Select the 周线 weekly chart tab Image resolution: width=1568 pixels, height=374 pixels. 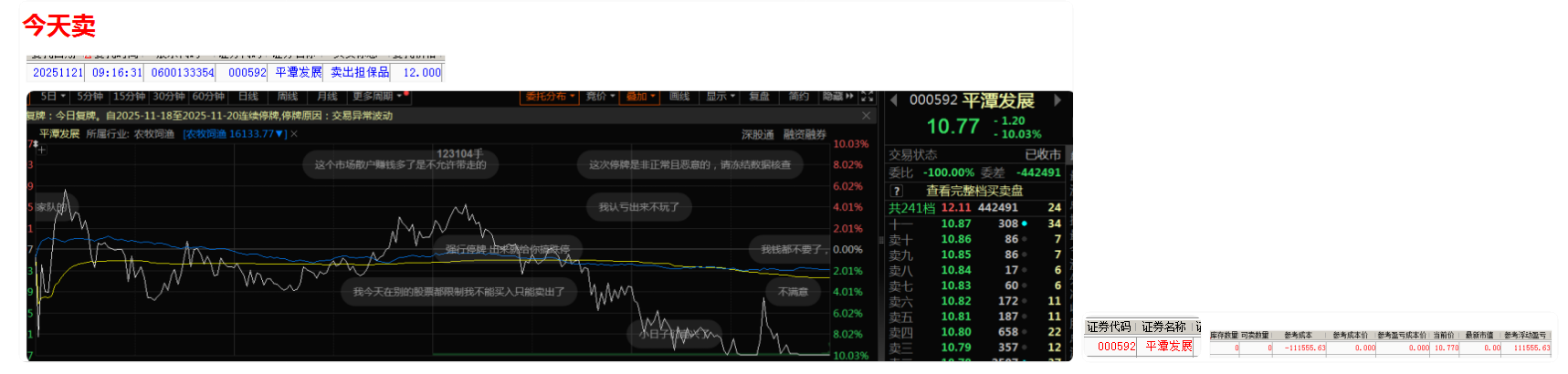click(x=288, y=97)
